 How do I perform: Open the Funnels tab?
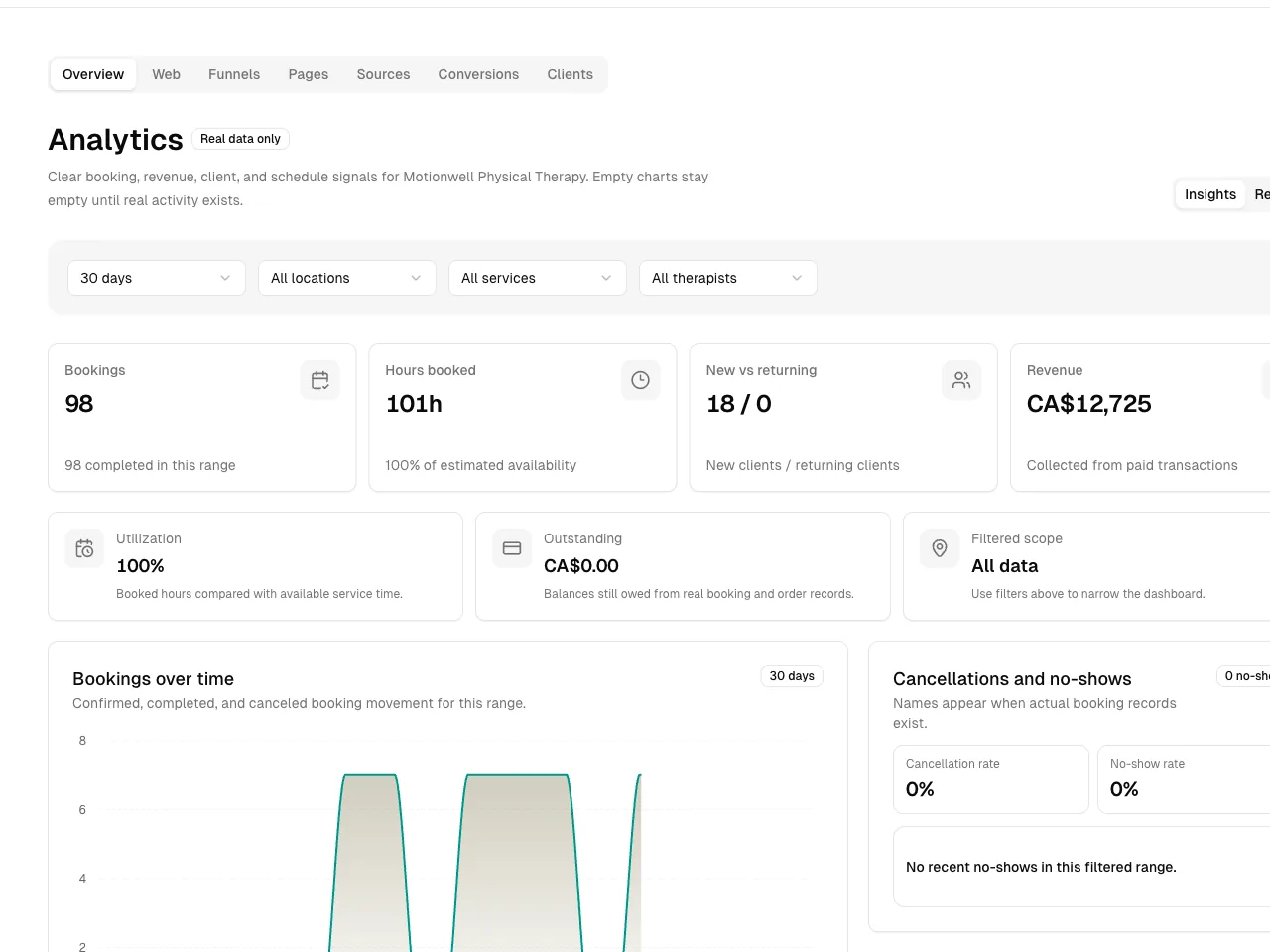tap(234, 74)
